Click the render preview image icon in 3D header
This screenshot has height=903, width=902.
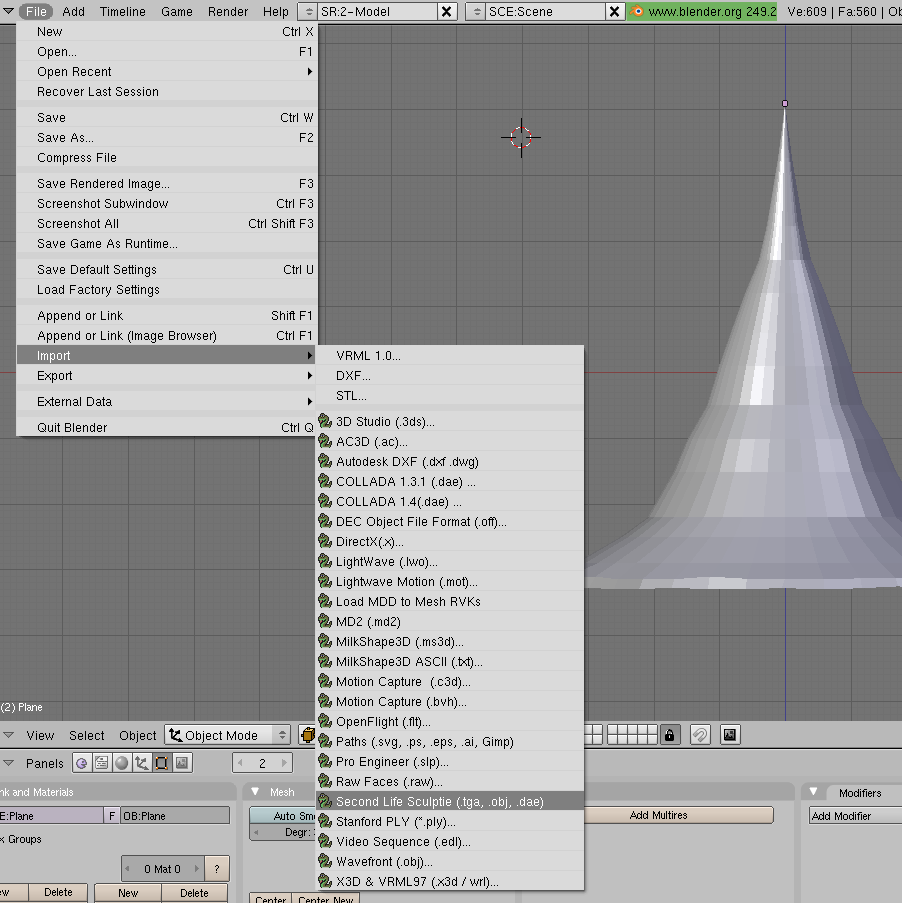tap(730, 735)
